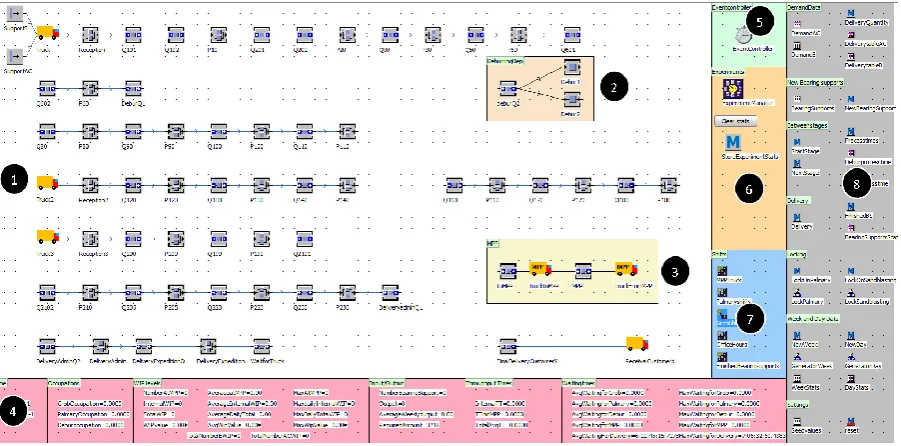Click the ReceiveCustomer truck icon
Viewport: 901px width, 446px height.
pyautogui.click(x=637, y=344)
